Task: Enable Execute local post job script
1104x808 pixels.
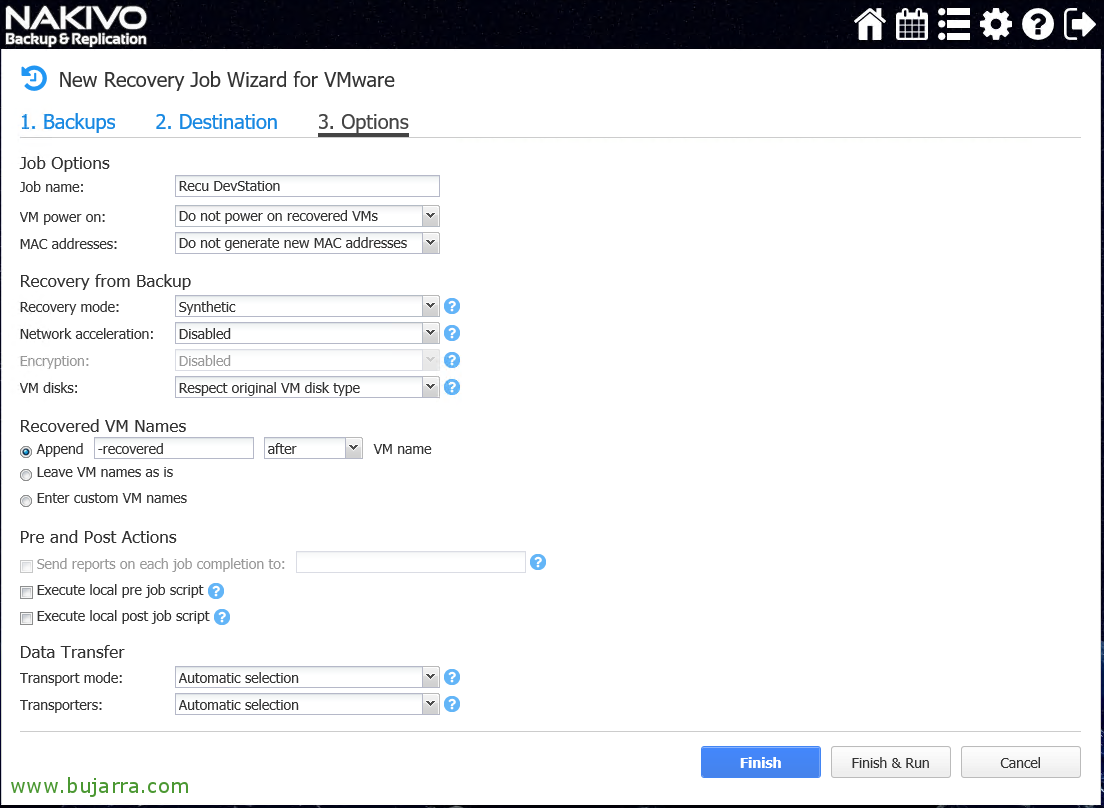Action: (x=26, y=619)
